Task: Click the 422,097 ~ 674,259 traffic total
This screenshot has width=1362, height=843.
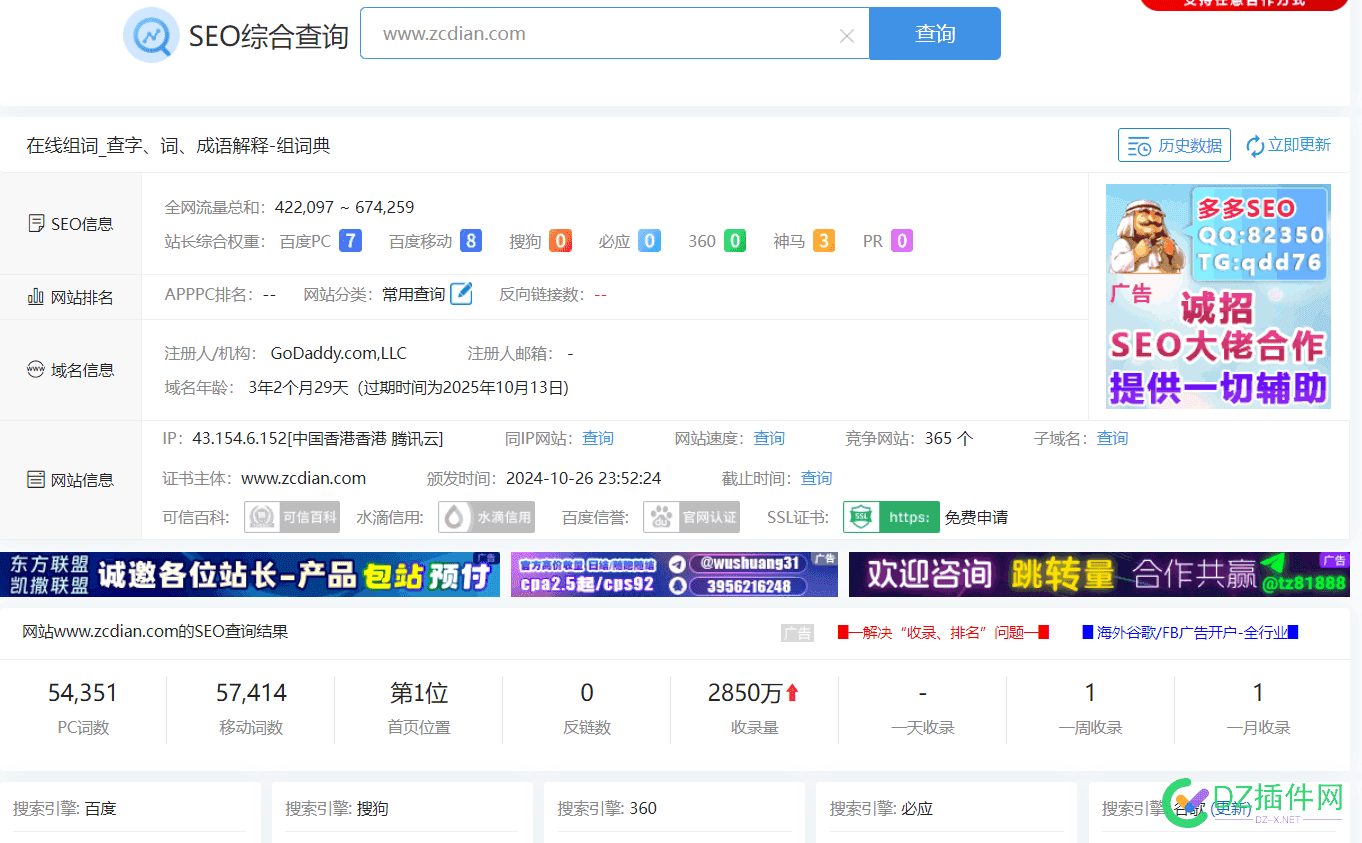Action: pos(344,207)
